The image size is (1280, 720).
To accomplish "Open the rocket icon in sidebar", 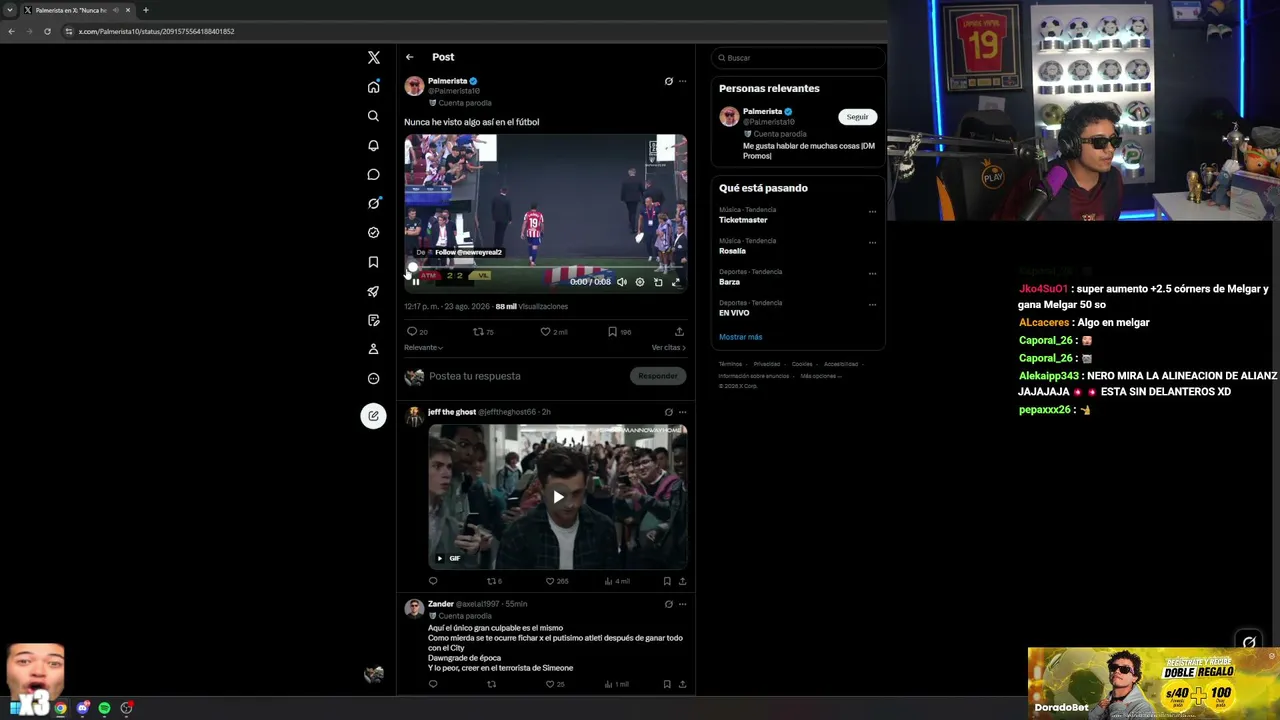I will coord(373,291).
